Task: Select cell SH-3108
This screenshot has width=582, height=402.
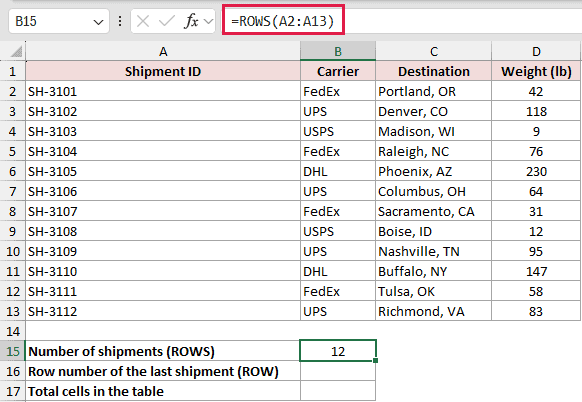Action: (x=163, y=232)
